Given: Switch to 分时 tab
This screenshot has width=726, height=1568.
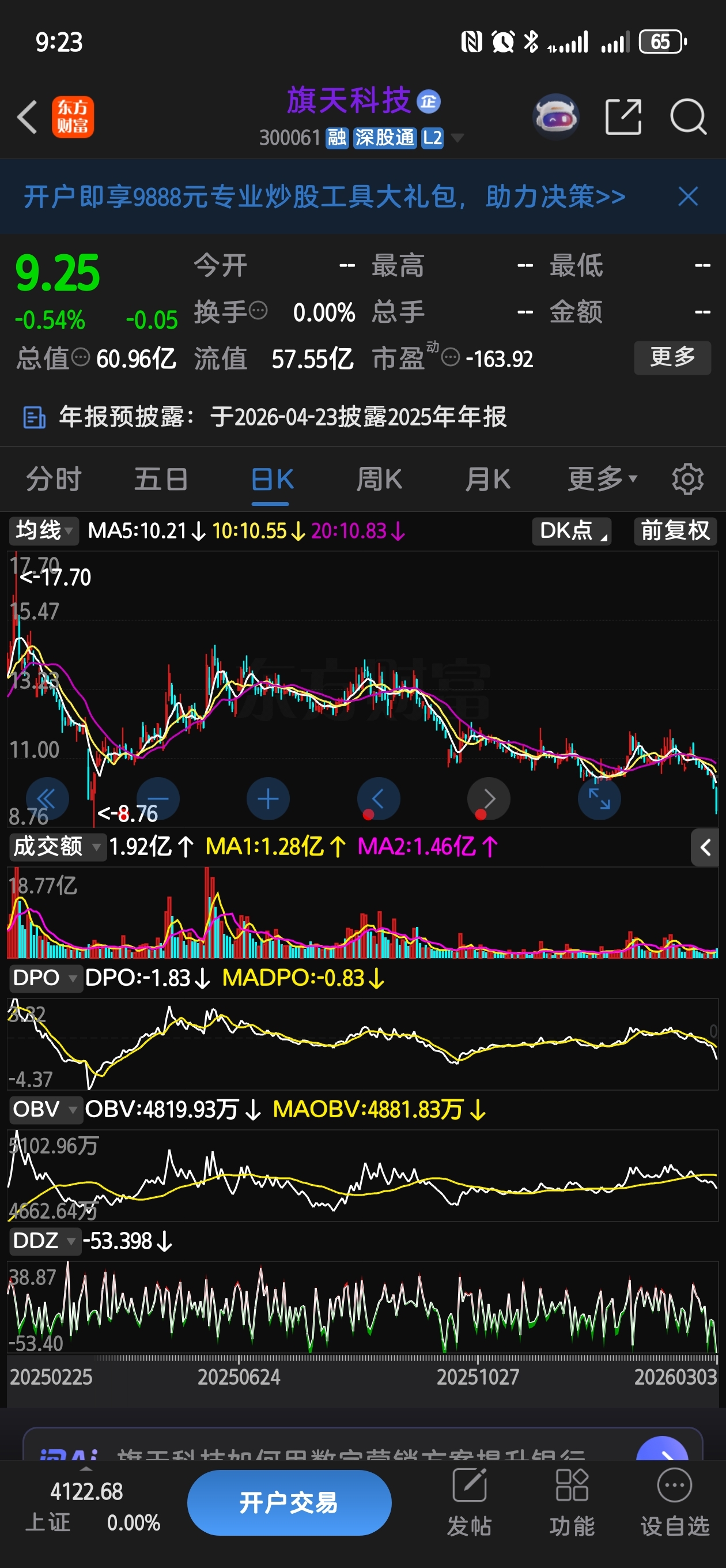Looking at the screenshot, I should (54, 479).
